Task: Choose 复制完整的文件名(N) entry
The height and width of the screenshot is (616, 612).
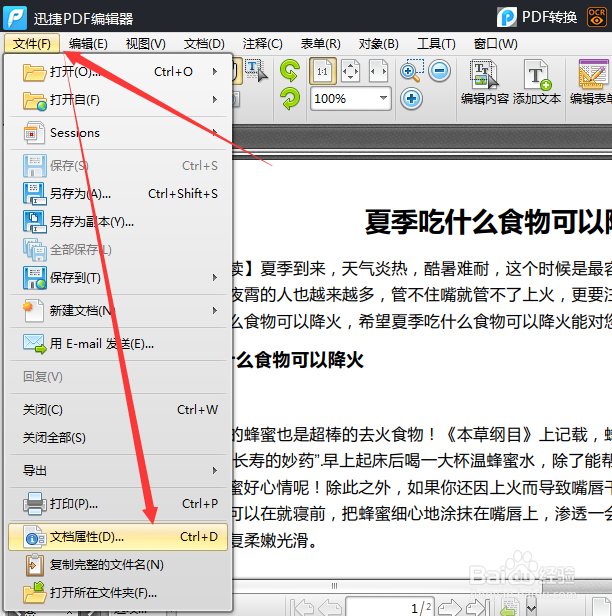Action: click(x=118, y=565)
